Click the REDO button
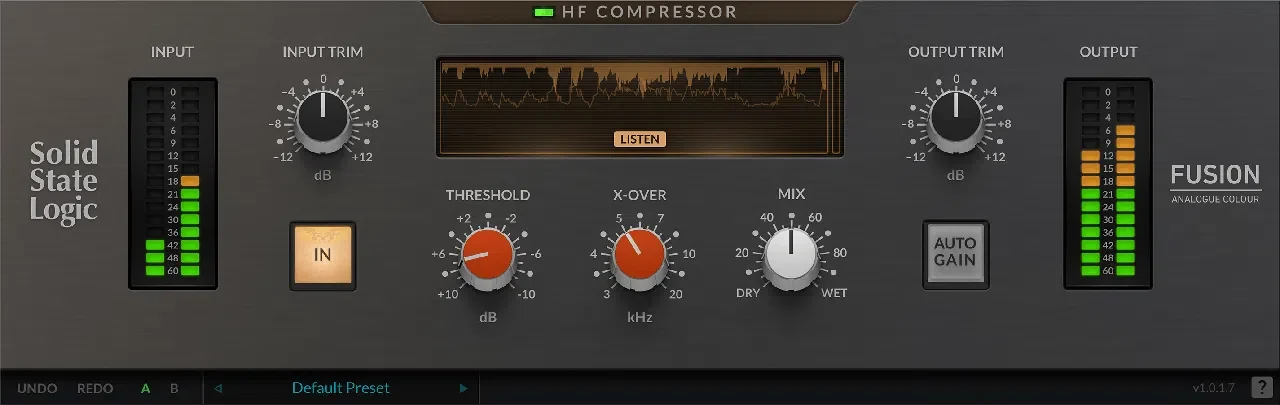This screenshot has width=1280, height=405. click(x=95, y=388)
